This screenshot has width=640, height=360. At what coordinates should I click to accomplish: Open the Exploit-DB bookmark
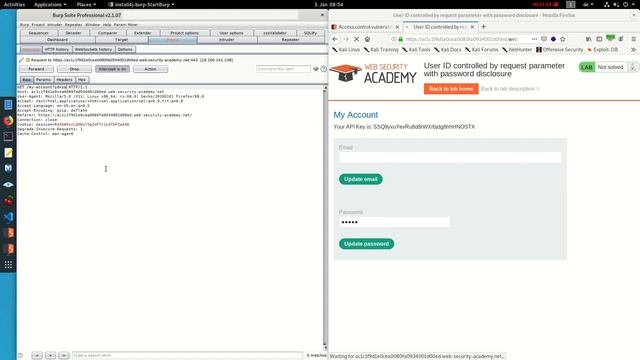click(603, 50)
